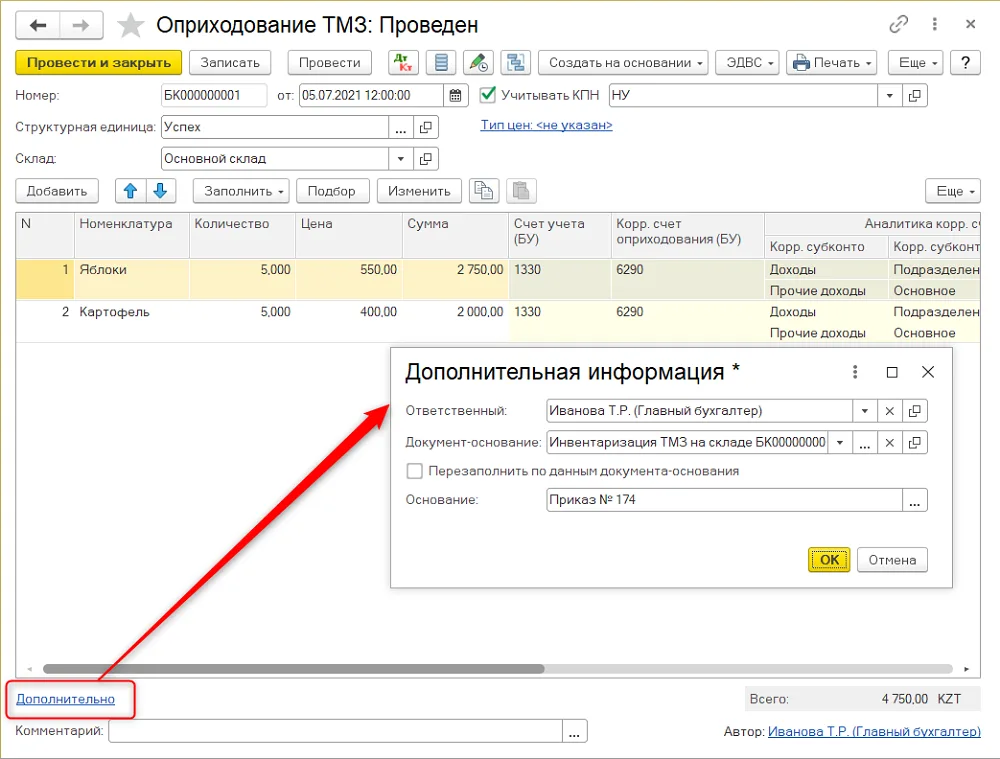Open the vertical dots menu in title bar

[x=934, y=24]
